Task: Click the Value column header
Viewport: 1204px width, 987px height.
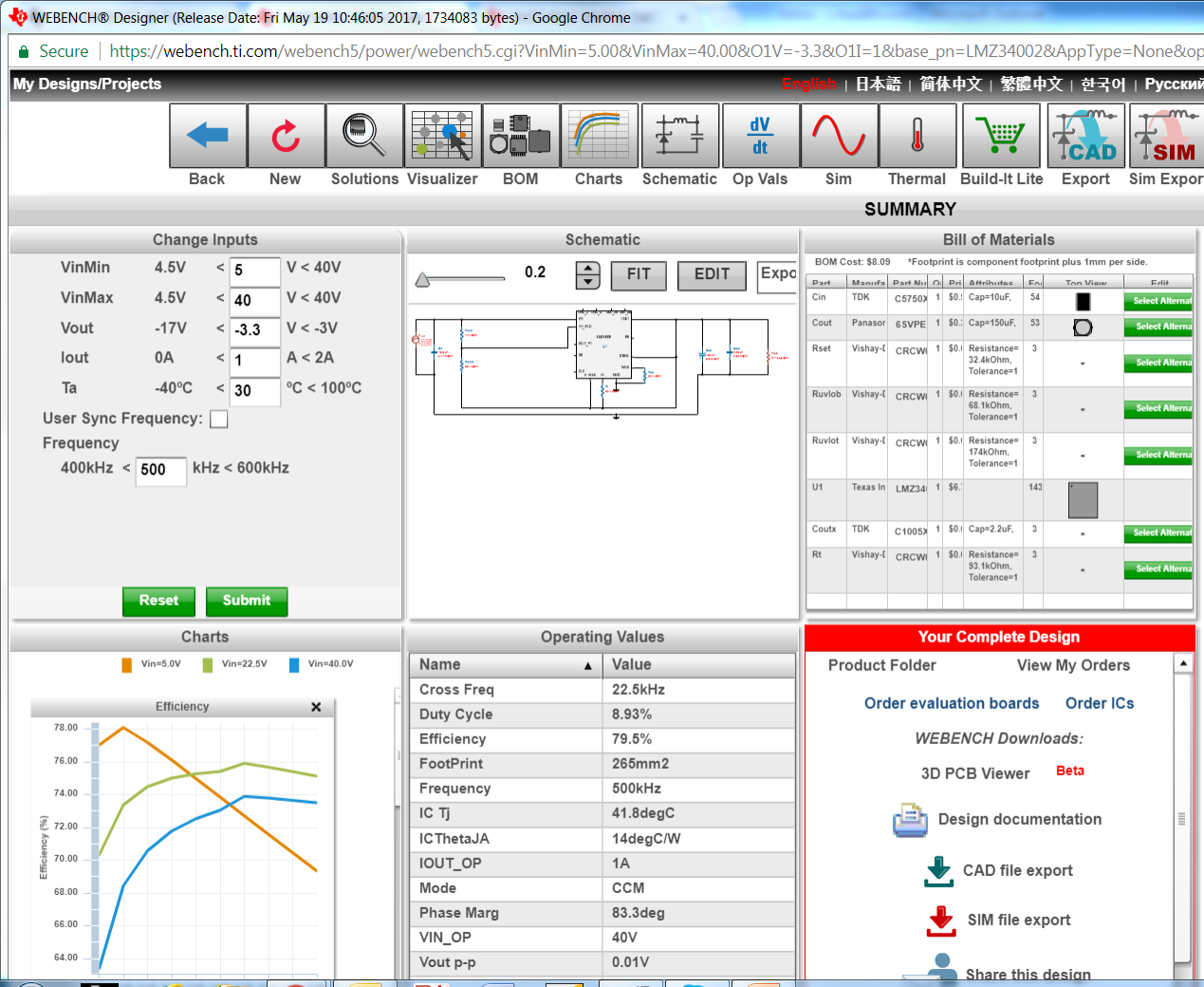Action: [x=698, y=665]
